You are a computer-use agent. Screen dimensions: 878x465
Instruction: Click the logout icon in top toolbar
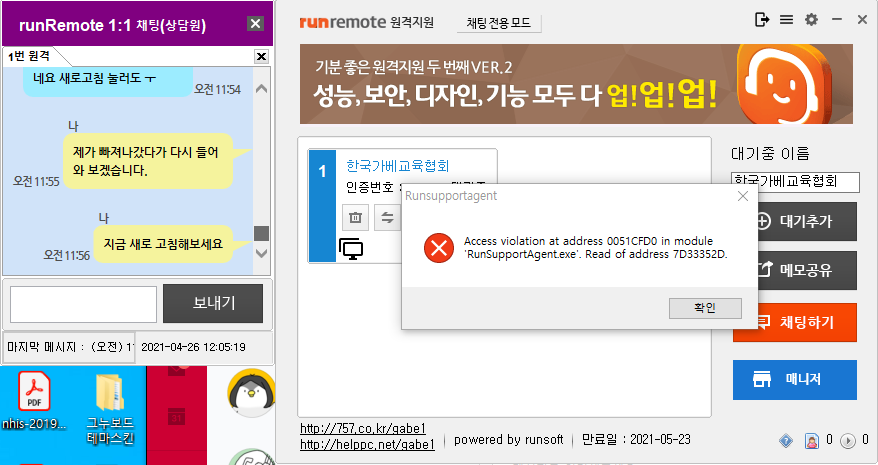(x=762, y=20)
